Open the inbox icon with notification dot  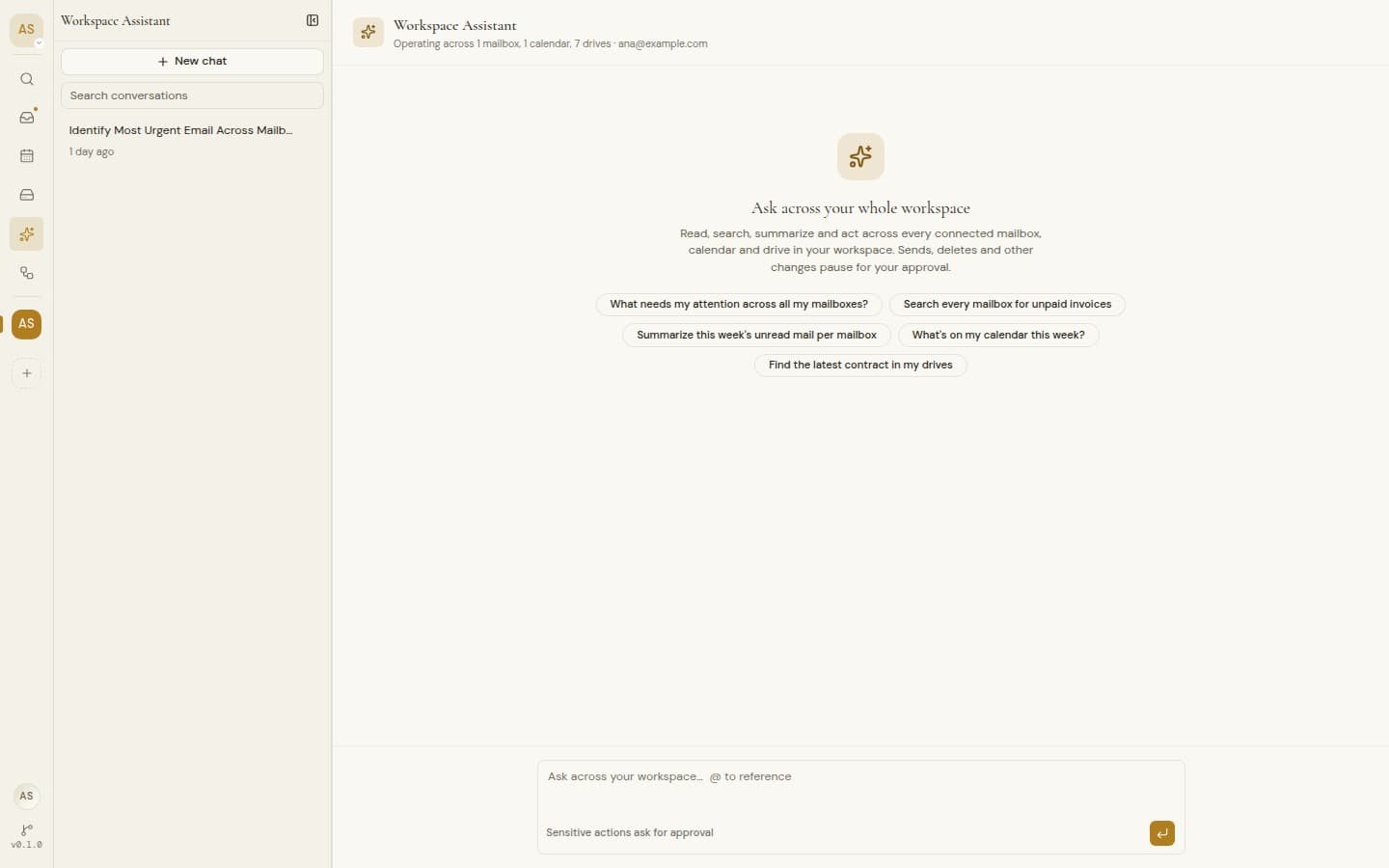(x=27, y=118)
